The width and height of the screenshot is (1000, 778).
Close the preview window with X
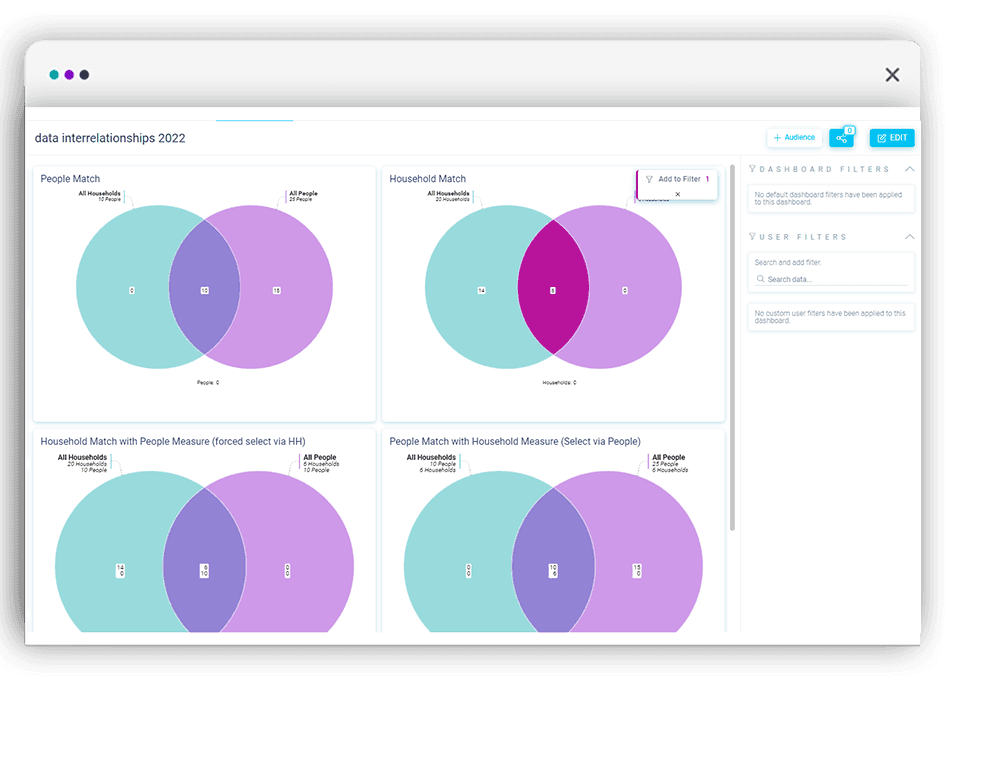(892, 75)
